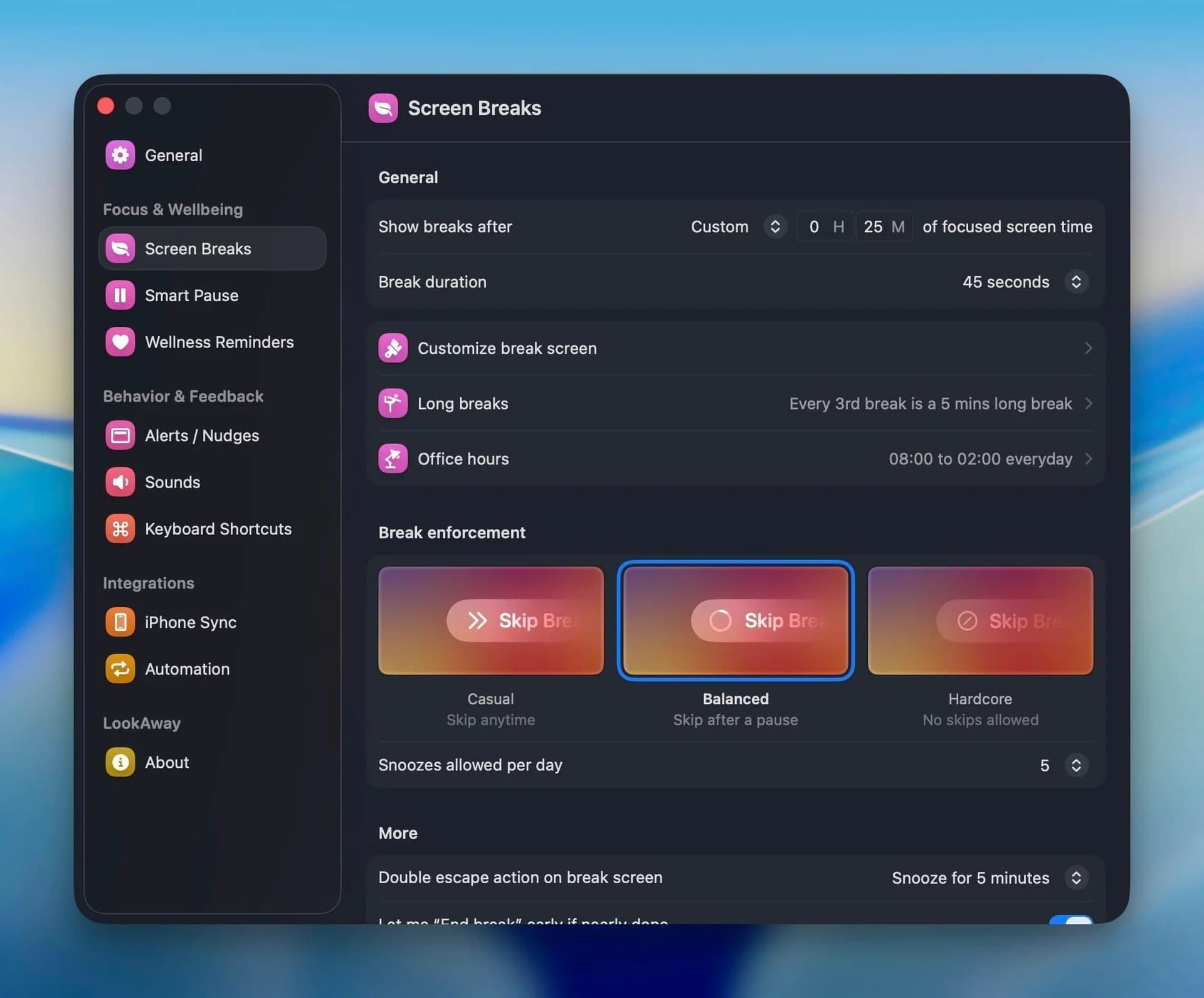Image resolution: width=1204 pixels, height=998 pixels.
Task: Expand the Customize break screen section
Action: point(1089,348)
